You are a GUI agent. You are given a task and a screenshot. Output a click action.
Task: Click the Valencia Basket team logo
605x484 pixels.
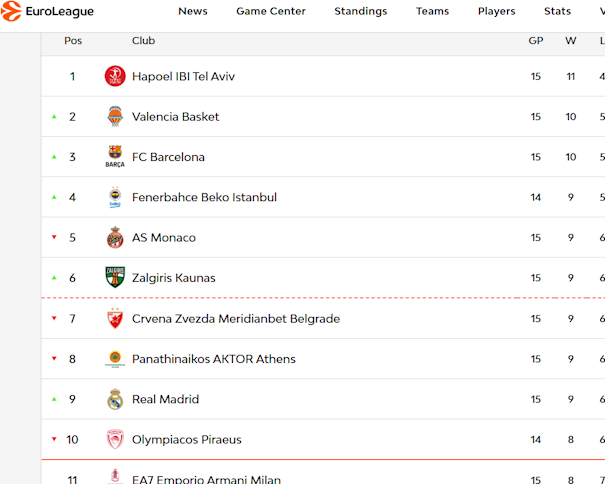[x=115, y=117]
